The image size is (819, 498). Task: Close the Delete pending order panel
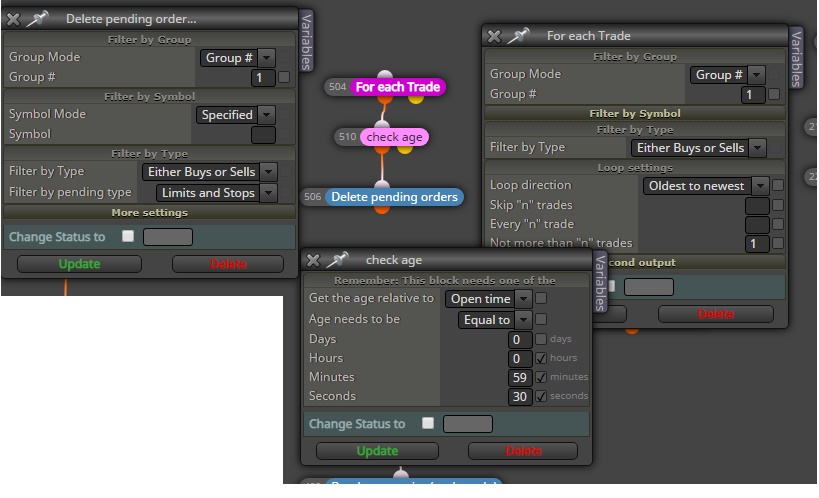pos(13,19)
